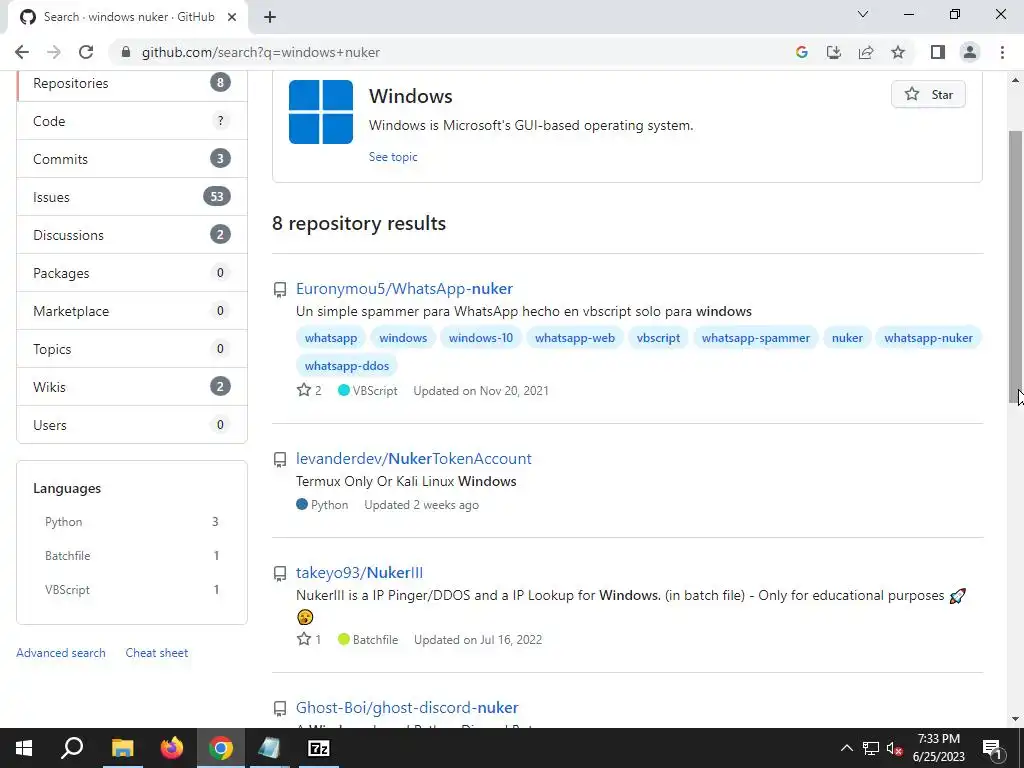This screenshot has height=768, width=1024.
Task: Click star count of WhatsApp-nuker repo
Action: (x=309, y=391)
